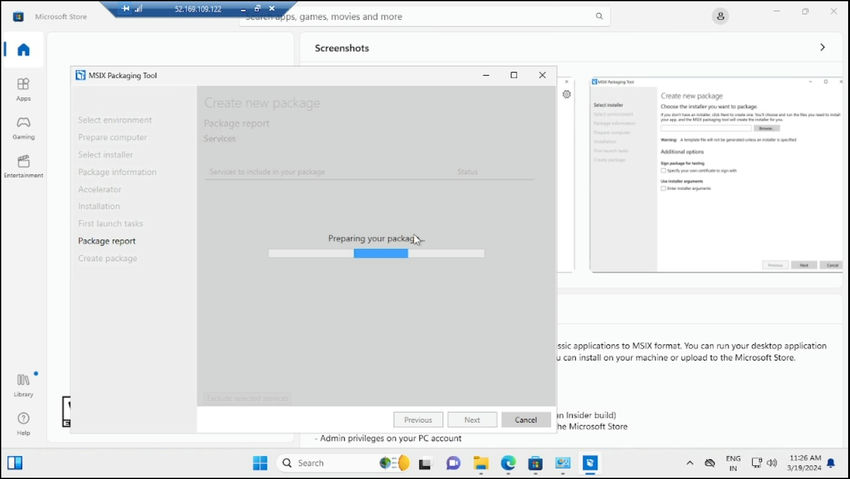Open the MSIX Packaging Tool taskbar icon

[x=590, y=463]
